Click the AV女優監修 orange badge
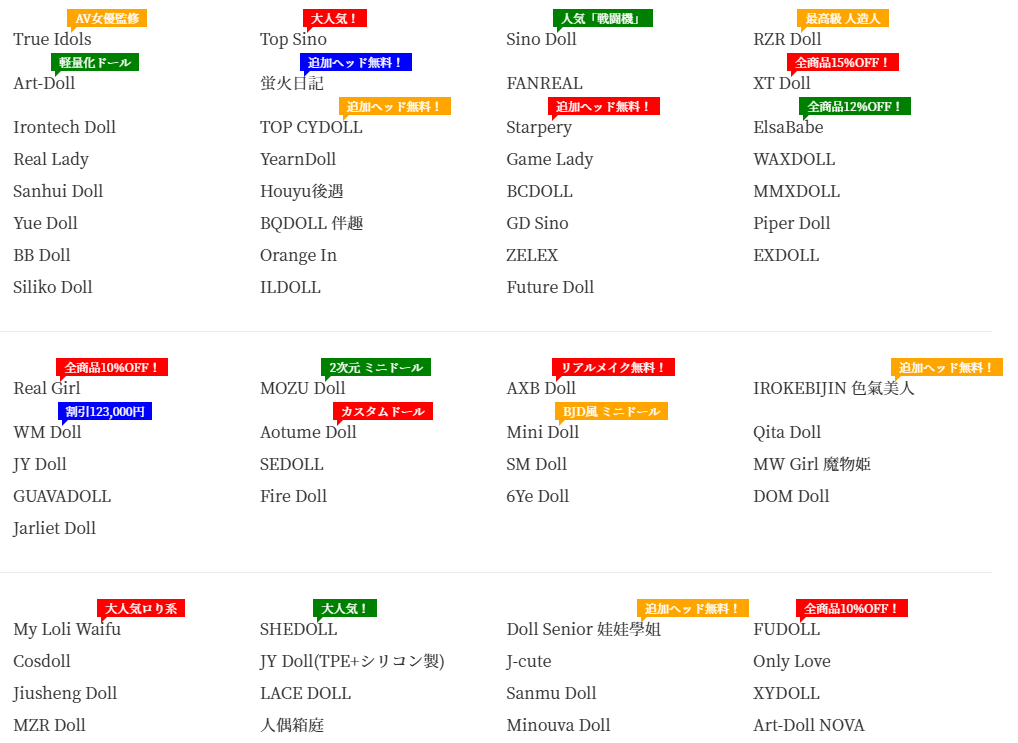Viewport: 1018px width, 743px height. (x=107, y=18)
